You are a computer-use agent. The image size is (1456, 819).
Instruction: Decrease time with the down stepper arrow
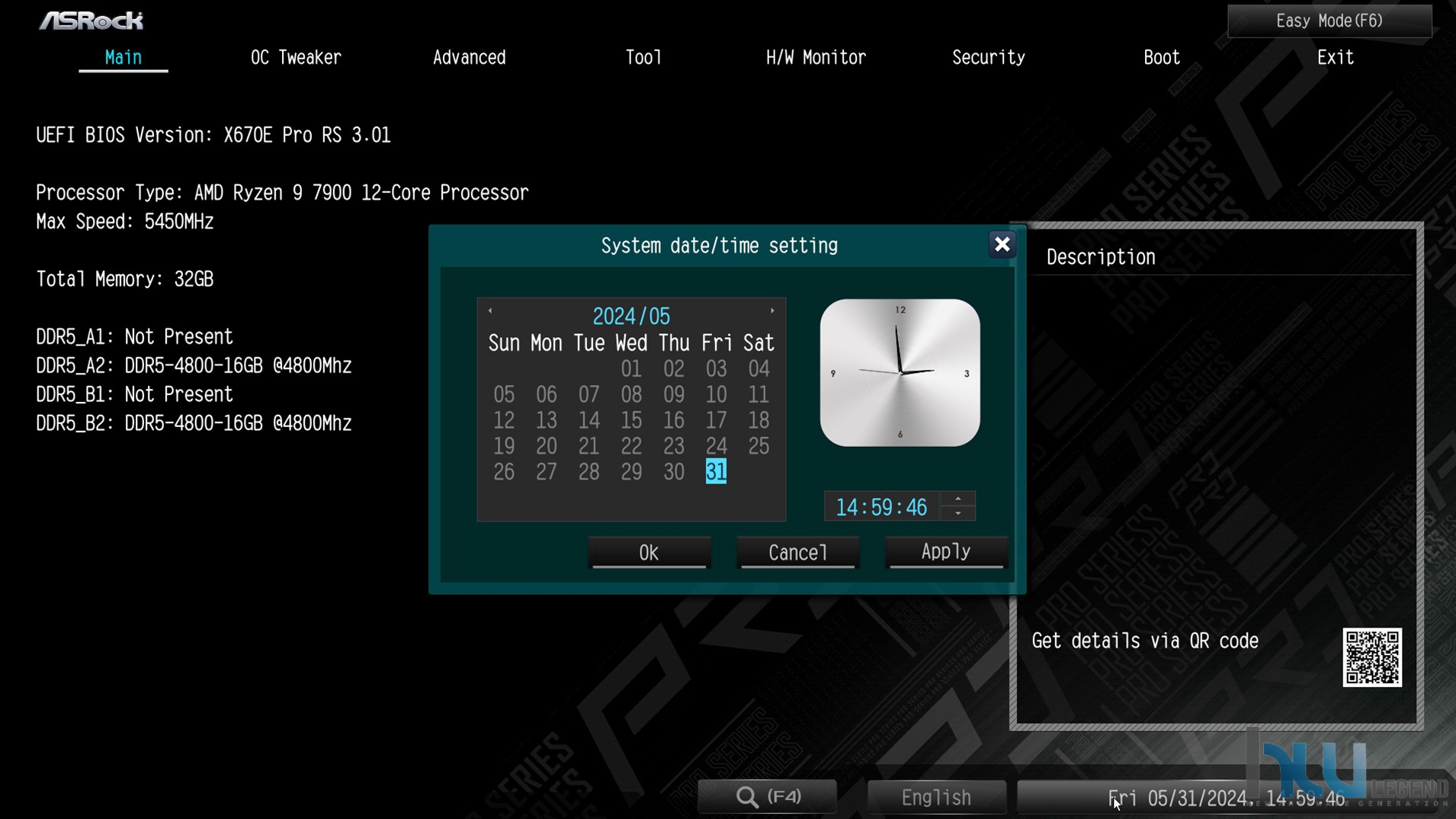click(x=958, y=513)
